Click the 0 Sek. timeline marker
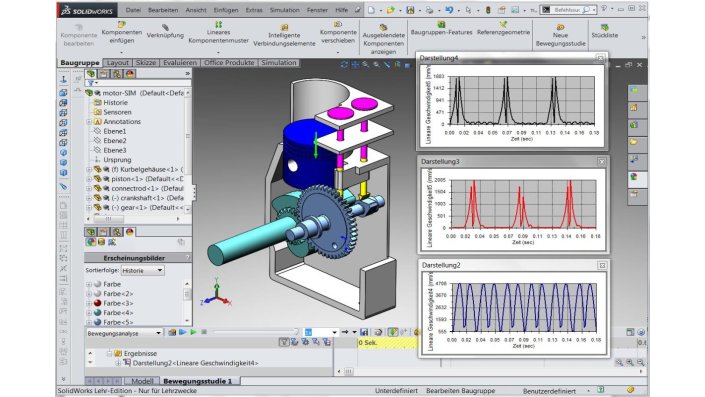The height and width of the screenshot is (397, 705). point(368,343)
